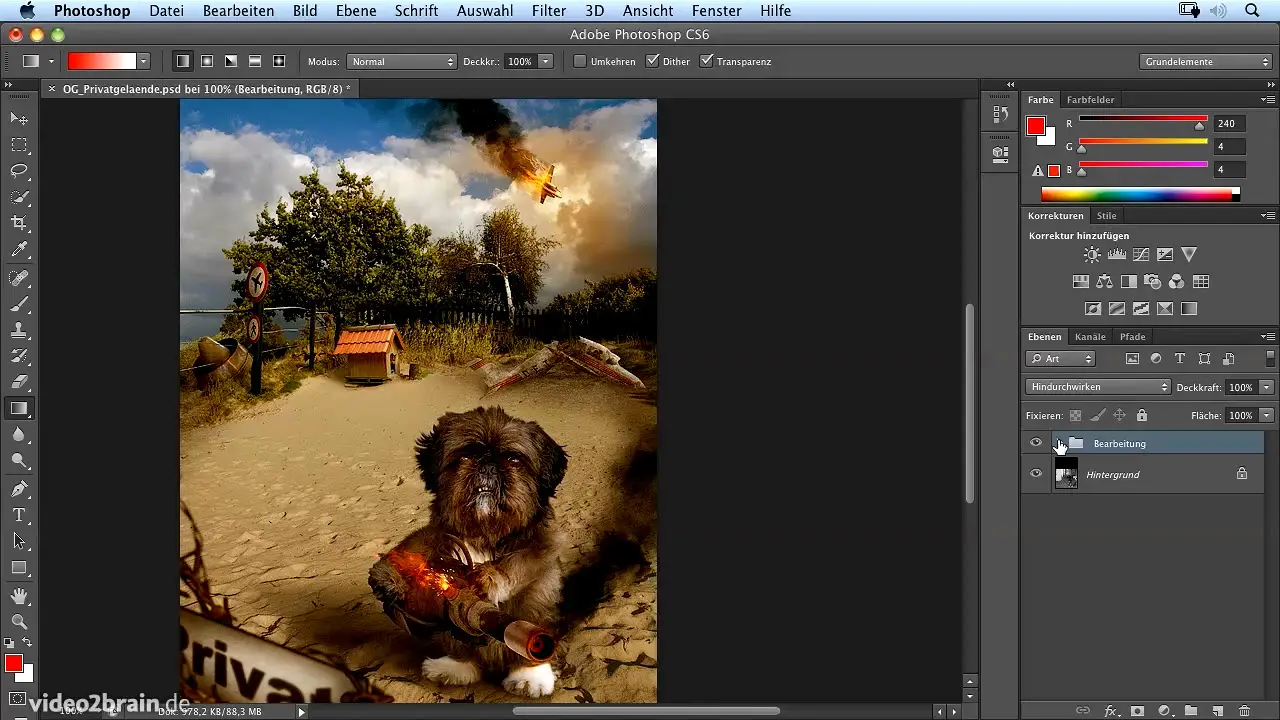
Task: Toggle lock transparent pixels
Action: [1076, 415]
